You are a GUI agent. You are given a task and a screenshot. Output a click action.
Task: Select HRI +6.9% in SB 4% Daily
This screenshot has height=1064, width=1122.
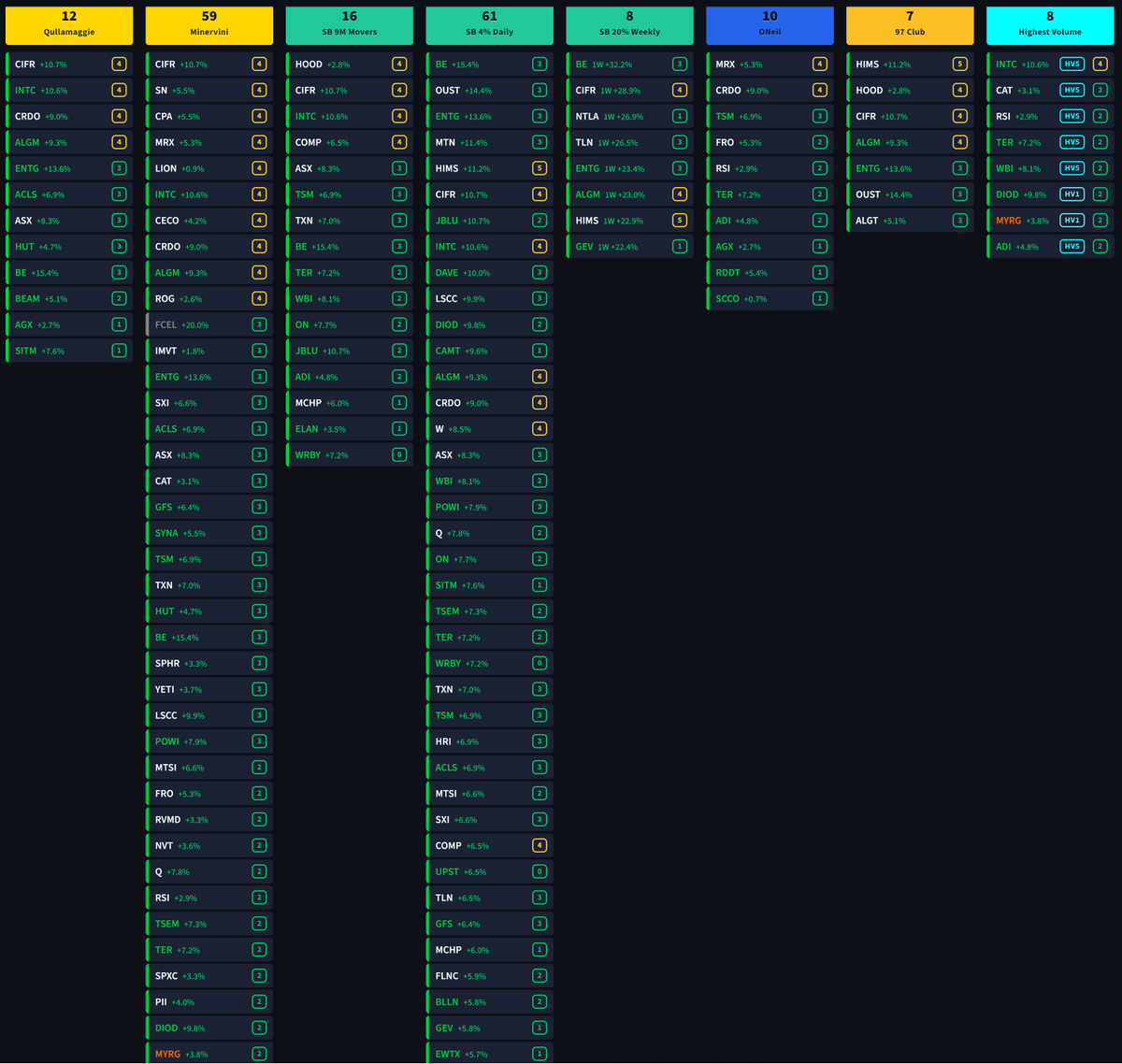[490, 741]
